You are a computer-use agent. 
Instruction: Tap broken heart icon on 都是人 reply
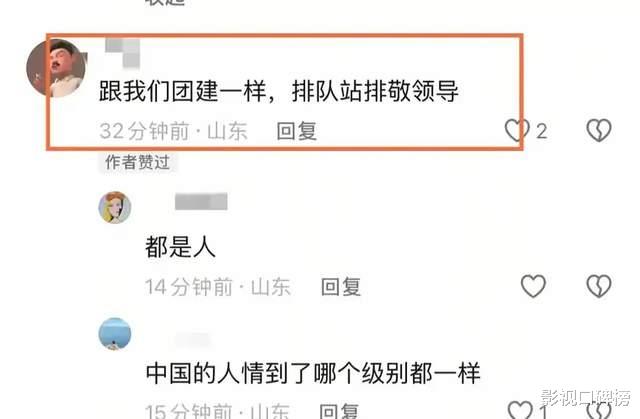tap(599, 286)
